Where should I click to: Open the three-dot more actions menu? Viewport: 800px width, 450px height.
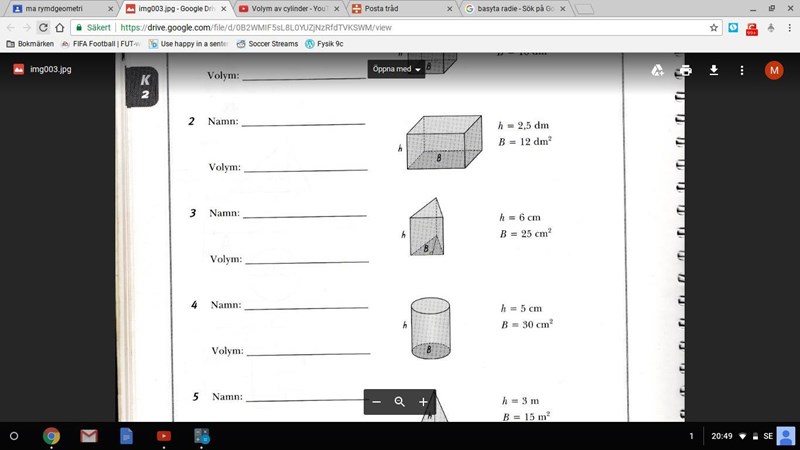tap(741, 70)
